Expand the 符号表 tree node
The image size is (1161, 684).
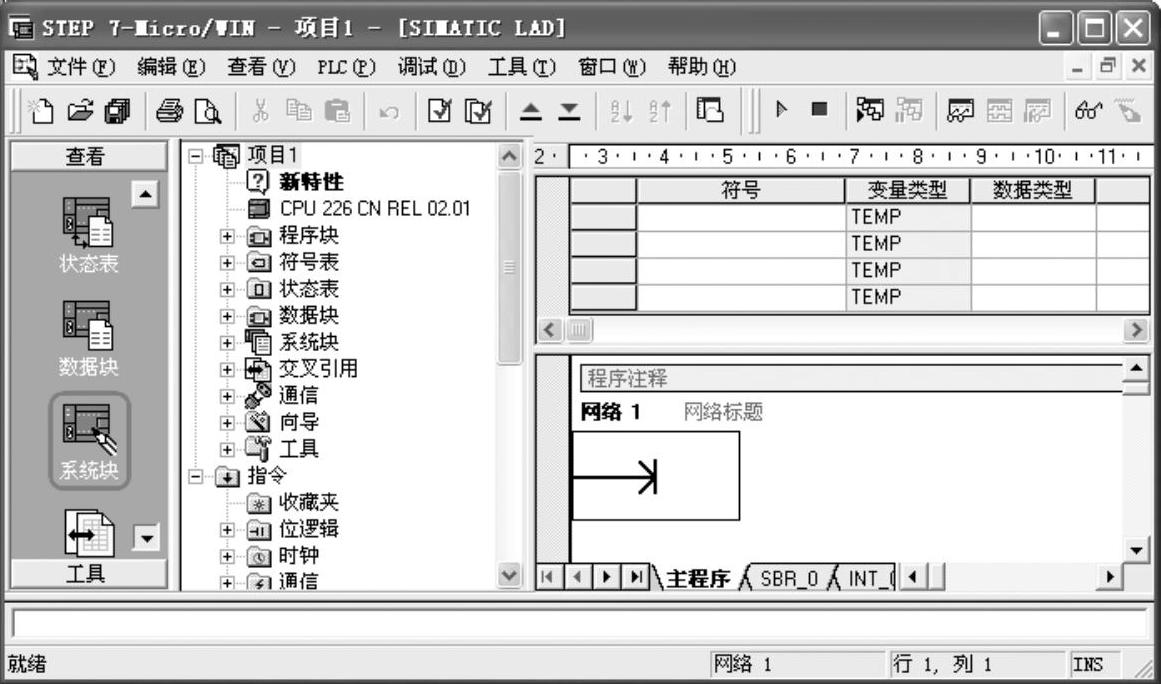(x=227, y=263)
